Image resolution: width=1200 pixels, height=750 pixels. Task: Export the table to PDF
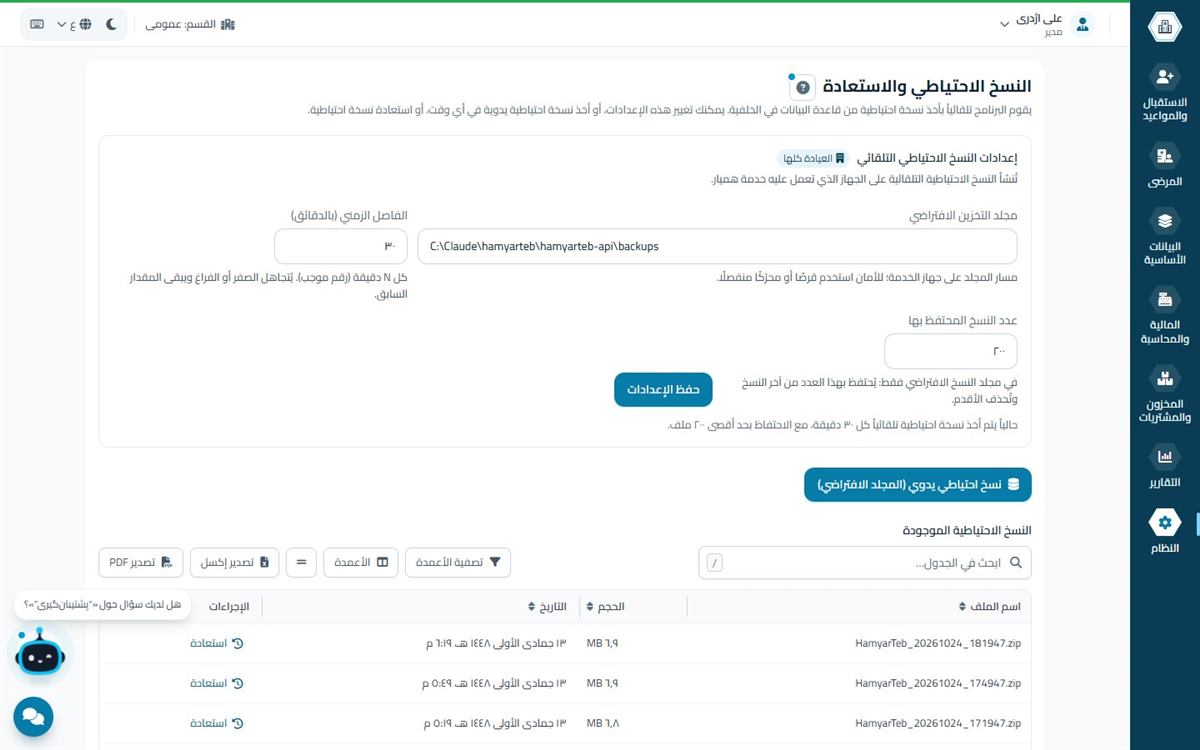(x=141, y=563)
